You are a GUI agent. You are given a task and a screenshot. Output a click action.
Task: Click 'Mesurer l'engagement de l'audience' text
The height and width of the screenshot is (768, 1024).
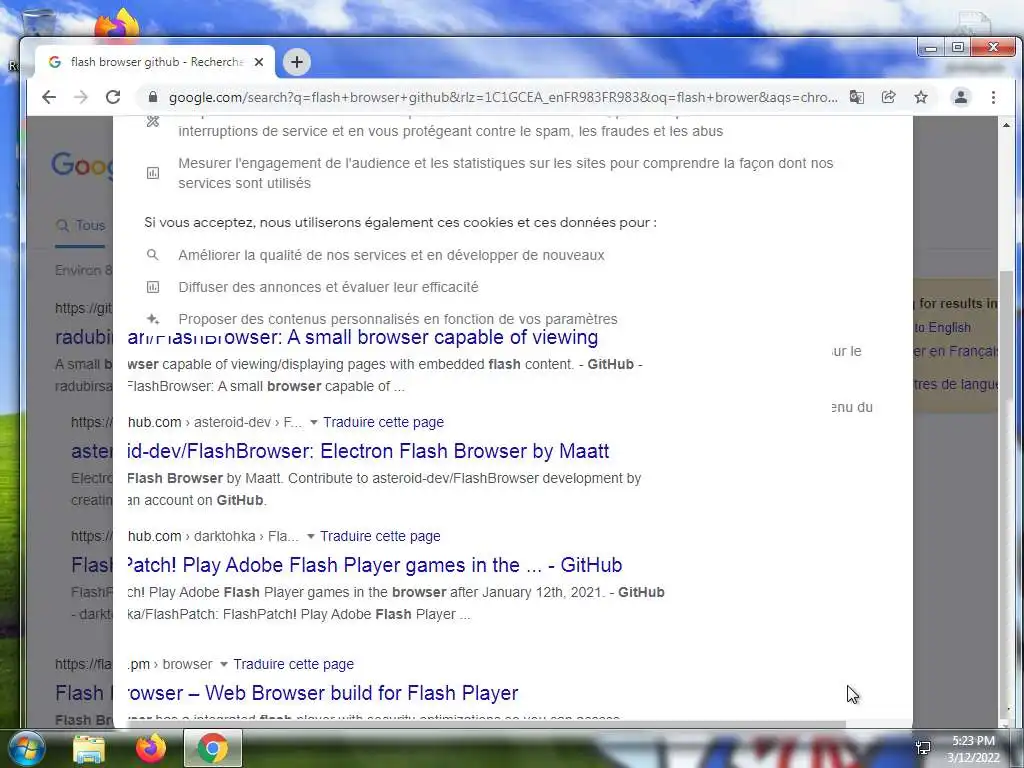(x=505, y=173)
